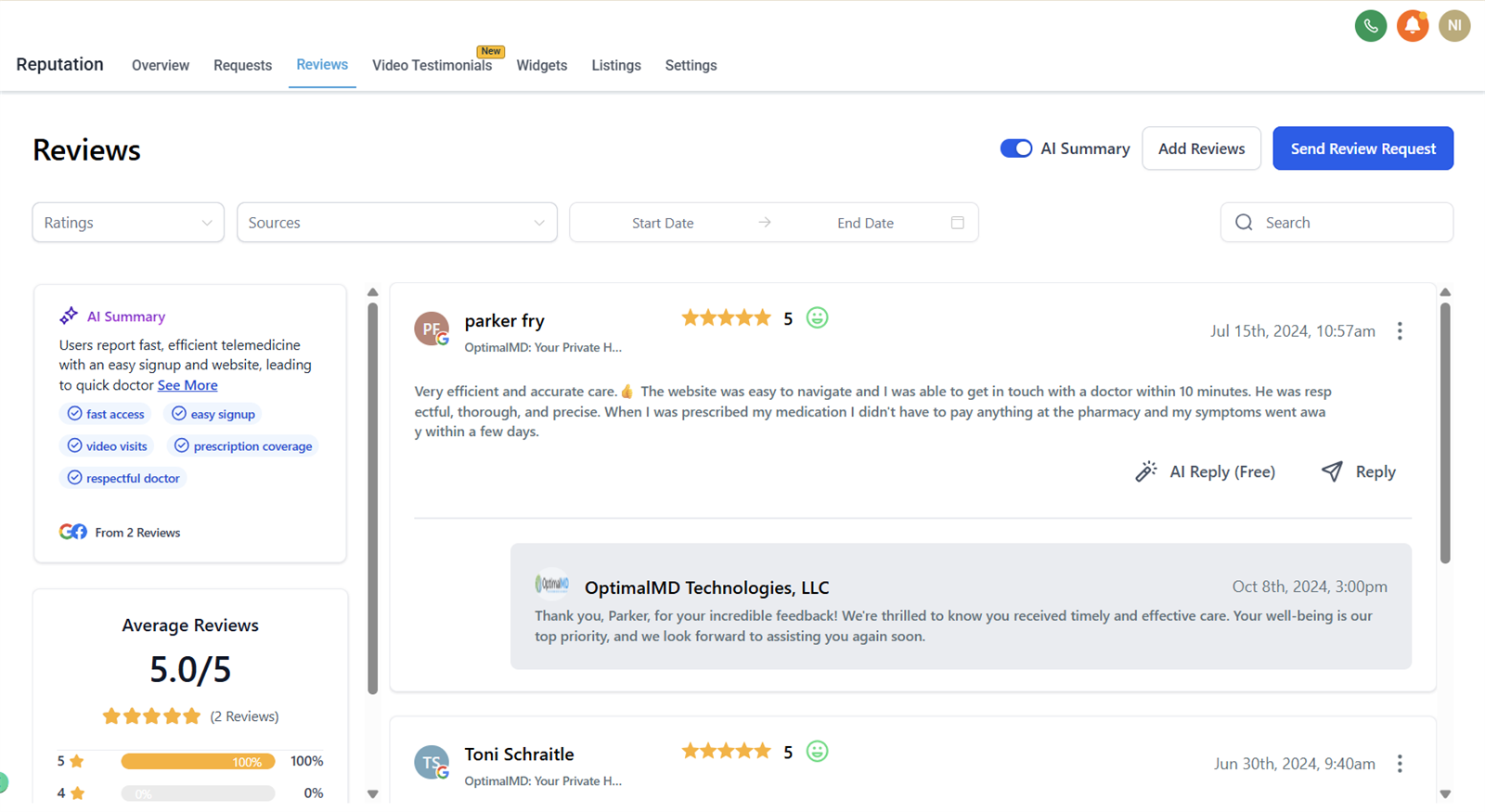1485x812 pixels.
Task: Open the Listings tab
Action: (616, 65)
